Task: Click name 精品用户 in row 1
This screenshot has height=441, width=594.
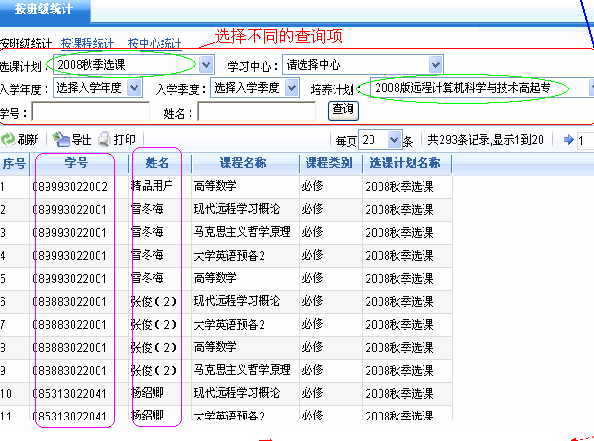Action: pyautogui.click(x=152, y=186)
